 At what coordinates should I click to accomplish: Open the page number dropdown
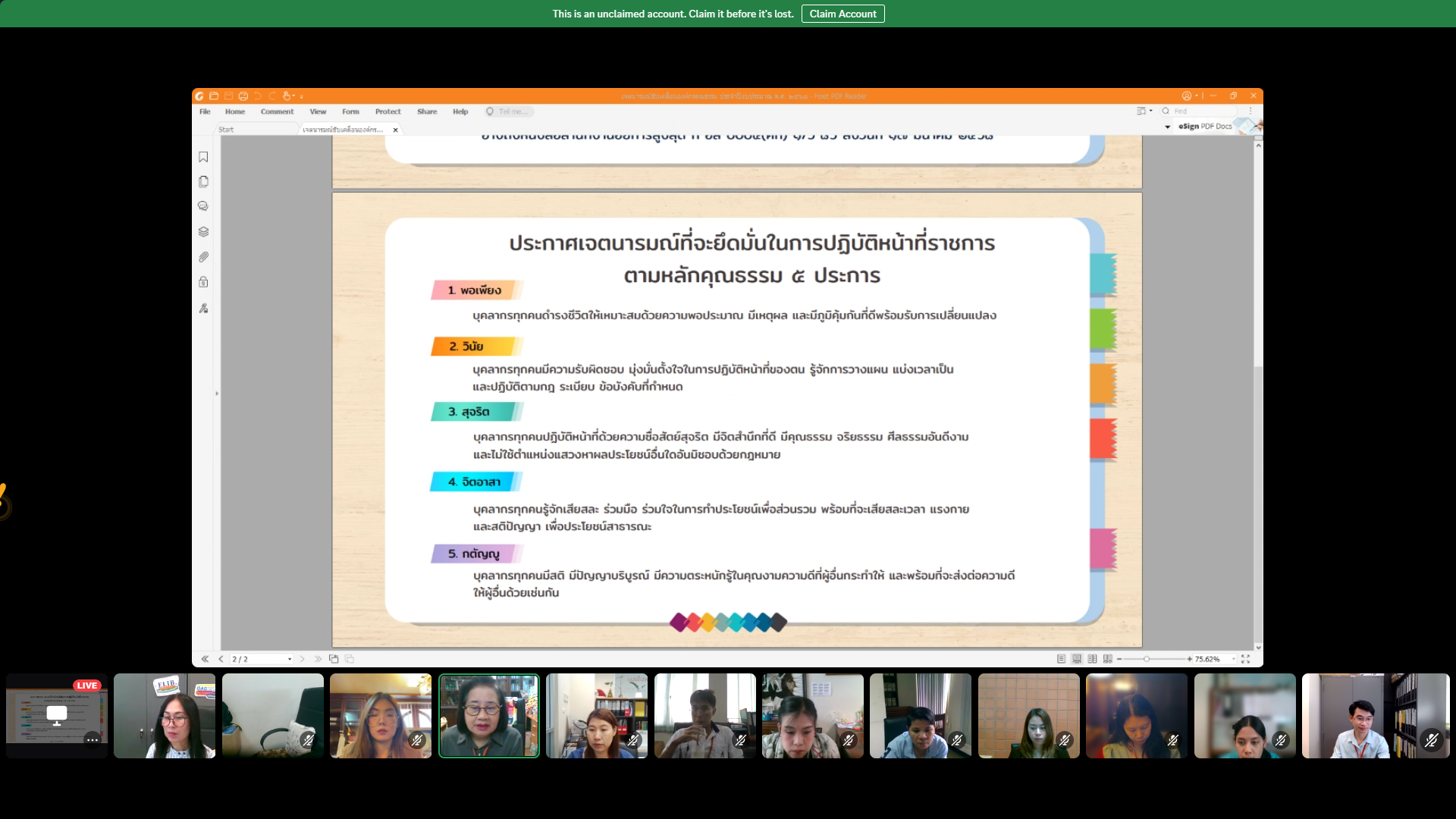(290, 659)
